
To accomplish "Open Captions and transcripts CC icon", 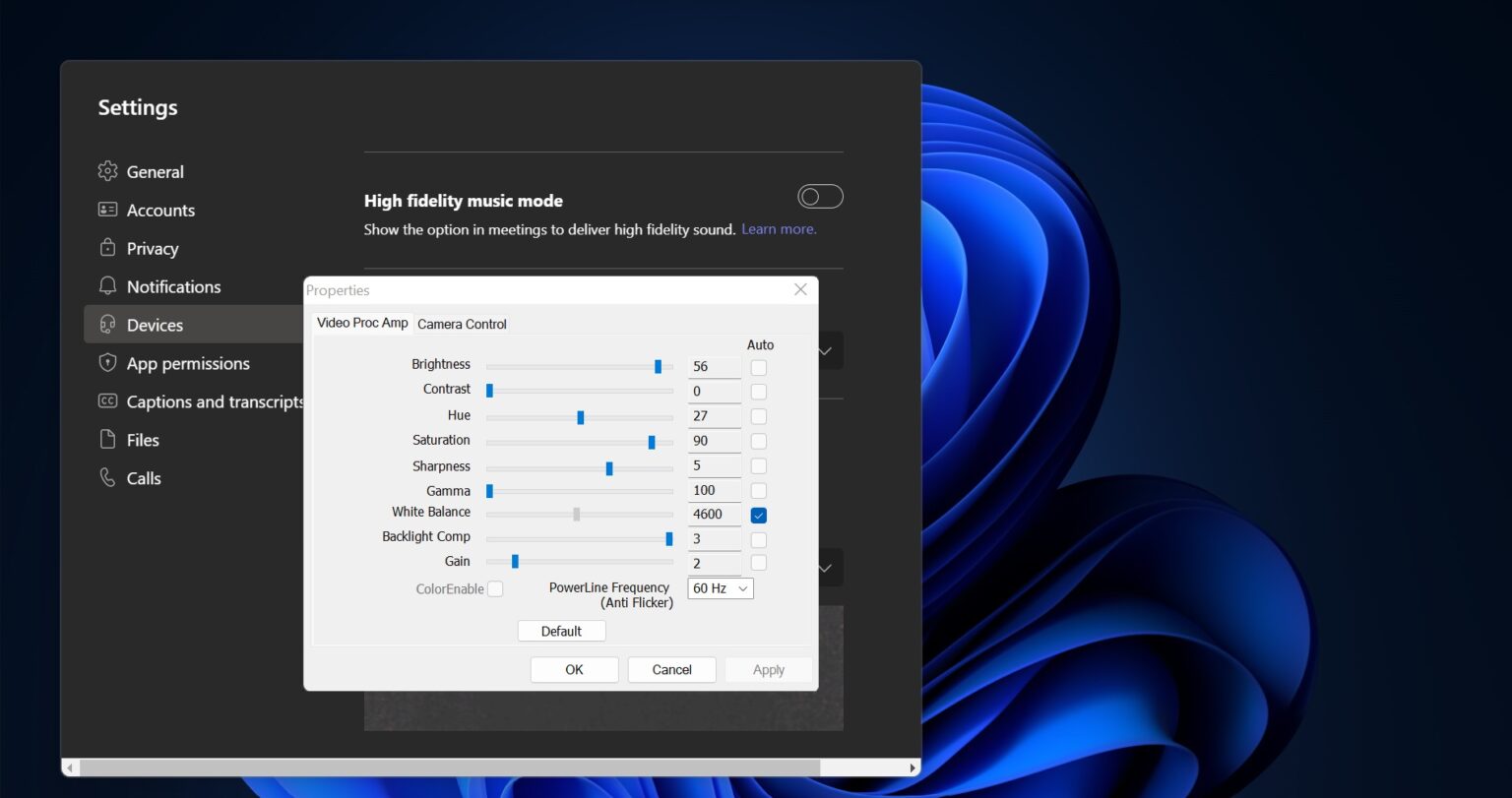I will pos(107,401).
